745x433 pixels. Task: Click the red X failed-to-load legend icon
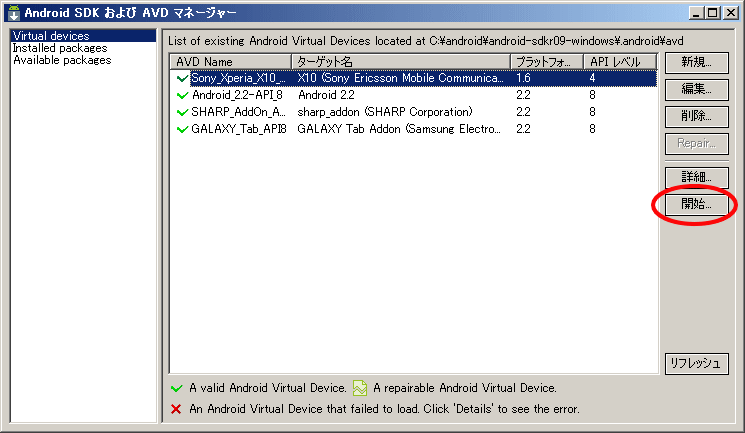point(176,409)
